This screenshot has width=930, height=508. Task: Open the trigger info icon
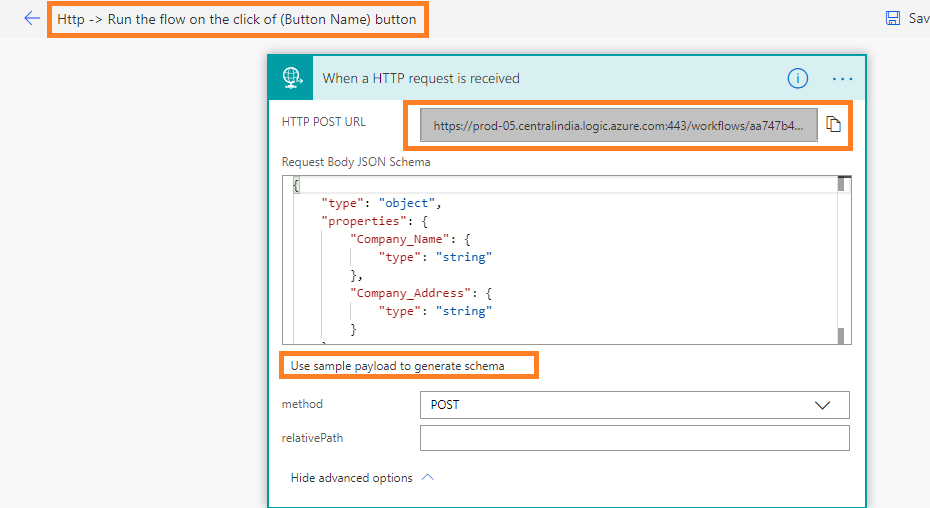[x=797, y=78]
